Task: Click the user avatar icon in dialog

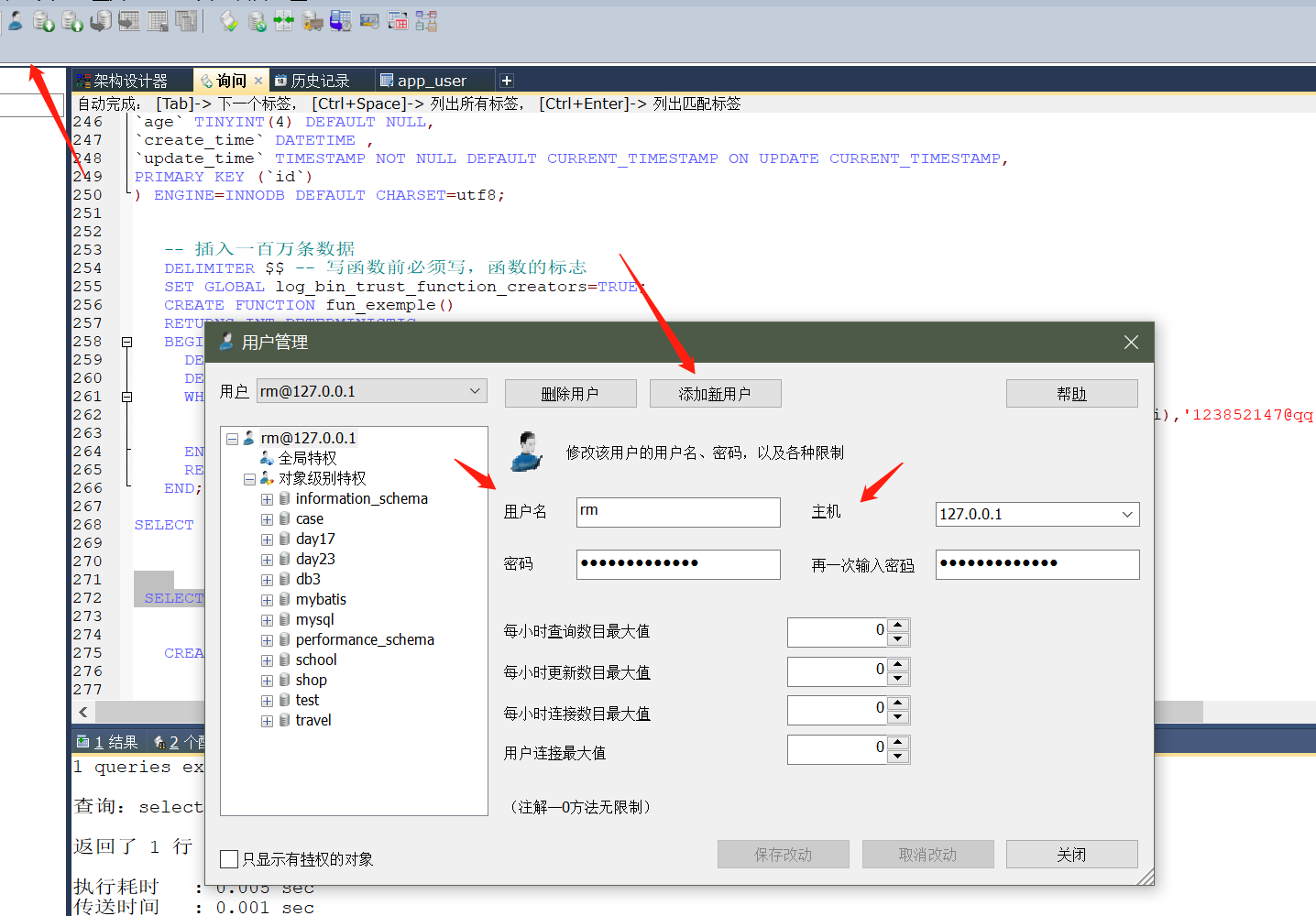Action: coord(527,452)
